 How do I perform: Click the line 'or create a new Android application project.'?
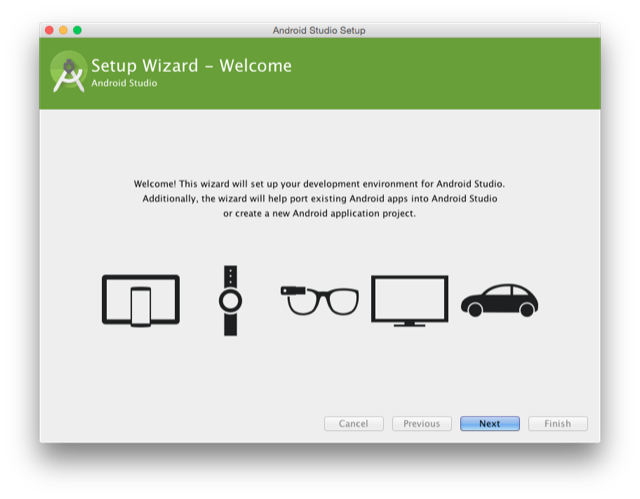coord(319,213)
